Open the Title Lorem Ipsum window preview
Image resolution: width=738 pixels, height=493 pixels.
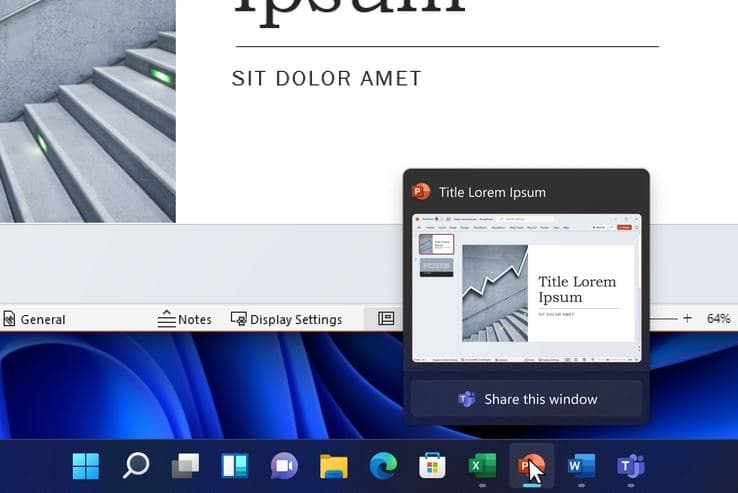click(526, 287)
